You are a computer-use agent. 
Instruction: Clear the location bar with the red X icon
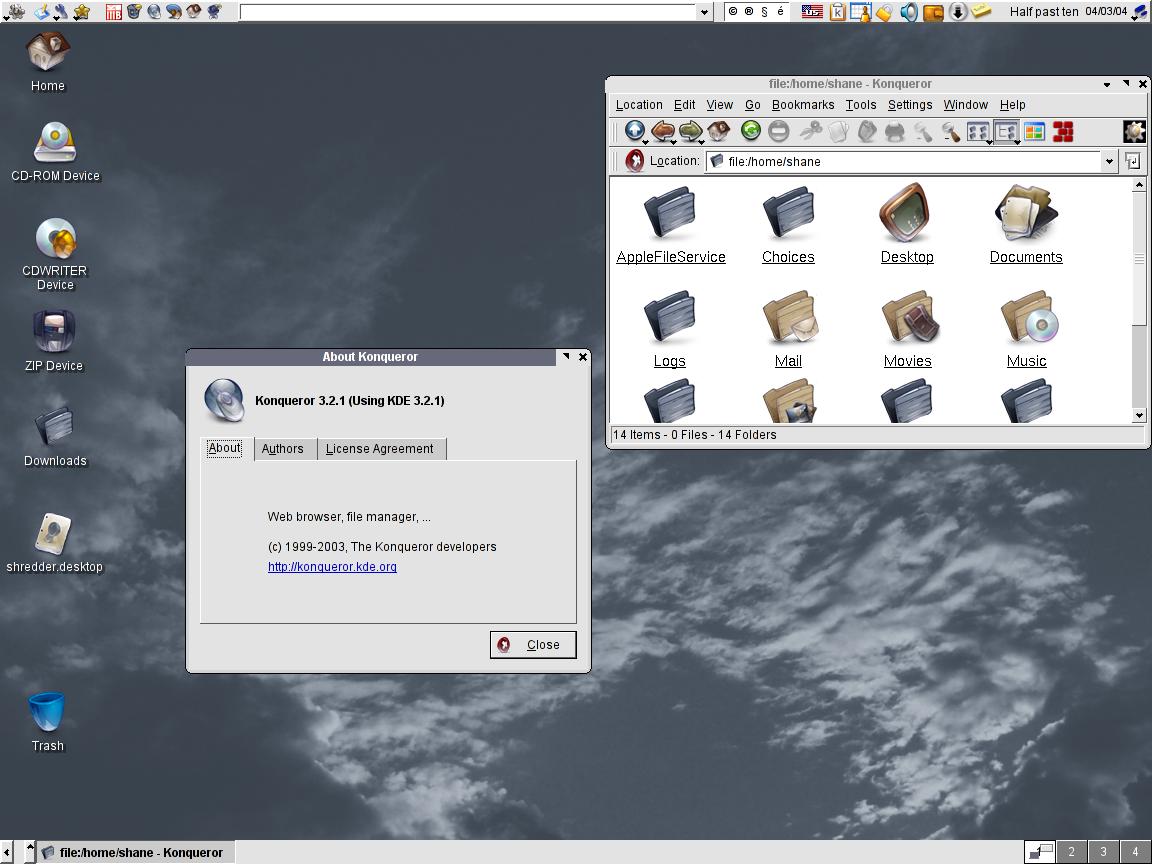(x=635, y=161)
